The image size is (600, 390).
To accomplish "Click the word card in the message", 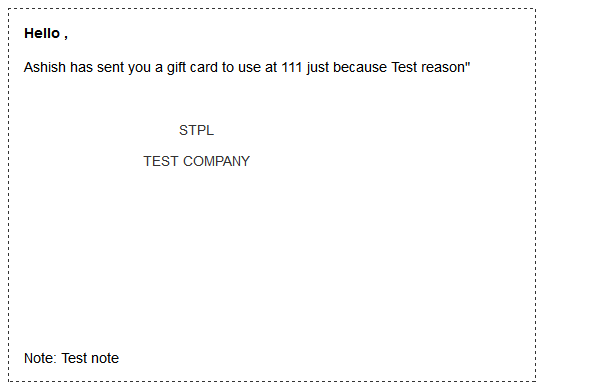I will coord(204,67).
